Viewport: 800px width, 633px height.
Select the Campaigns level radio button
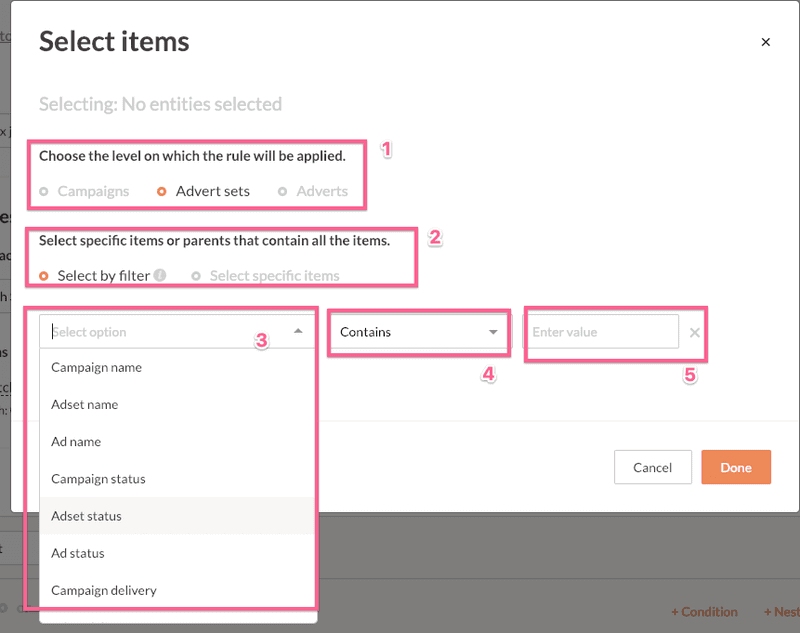point(44,191)
